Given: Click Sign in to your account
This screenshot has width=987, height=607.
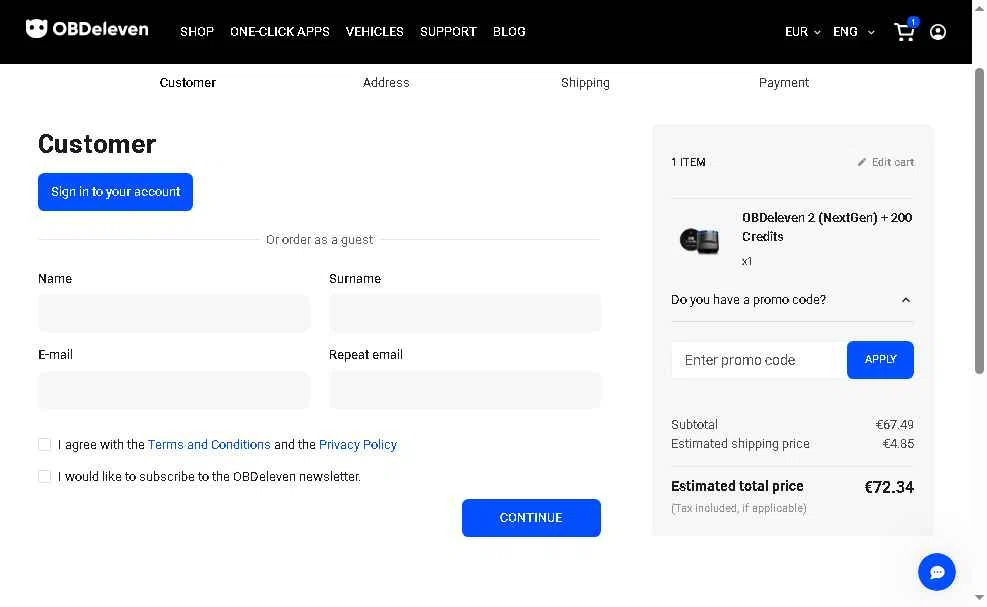Looking at the screenshot, I should point(115,192).
